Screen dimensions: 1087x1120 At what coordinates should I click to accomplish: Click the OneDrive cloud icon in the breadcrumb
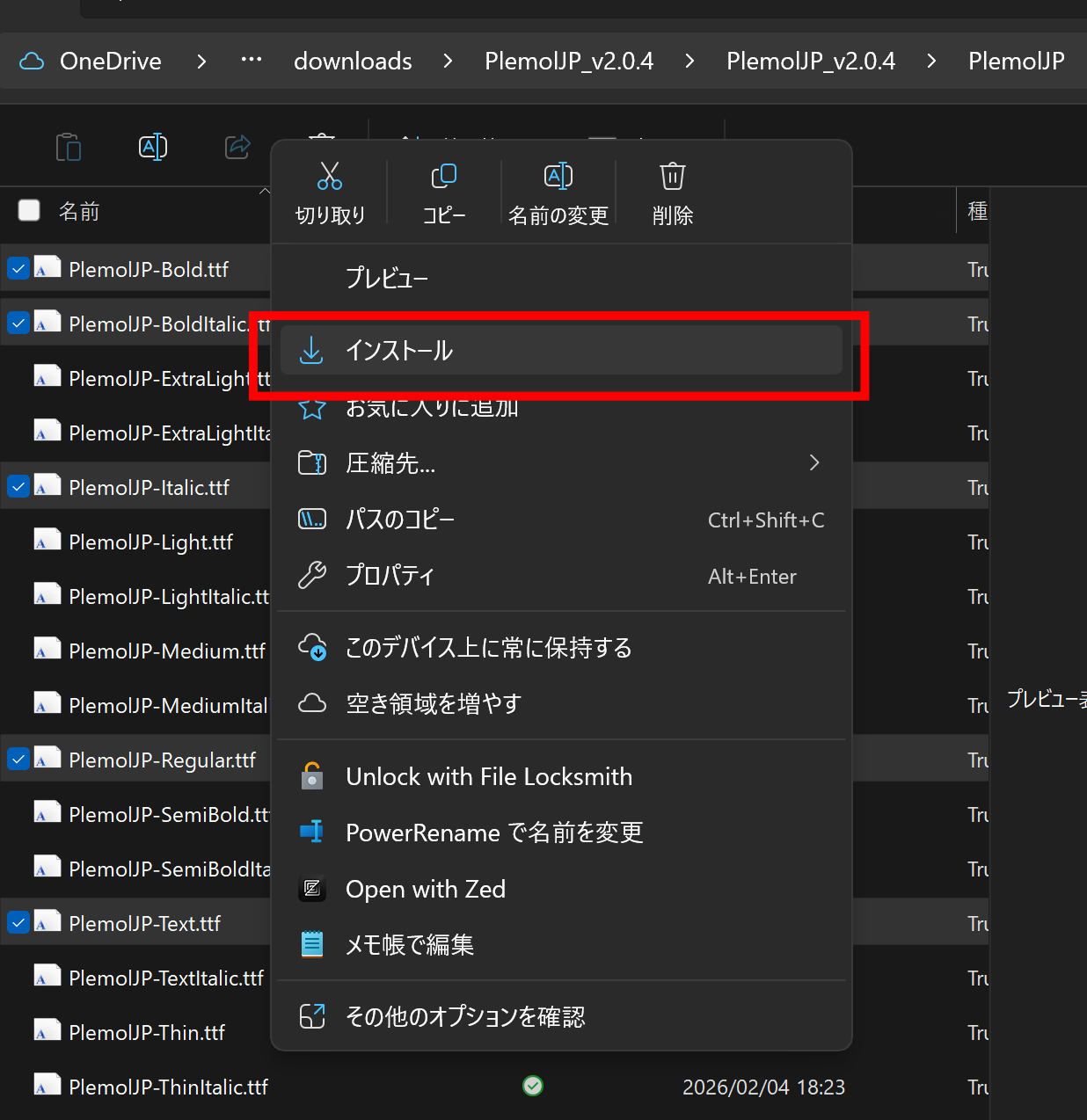tap(32, 61)
